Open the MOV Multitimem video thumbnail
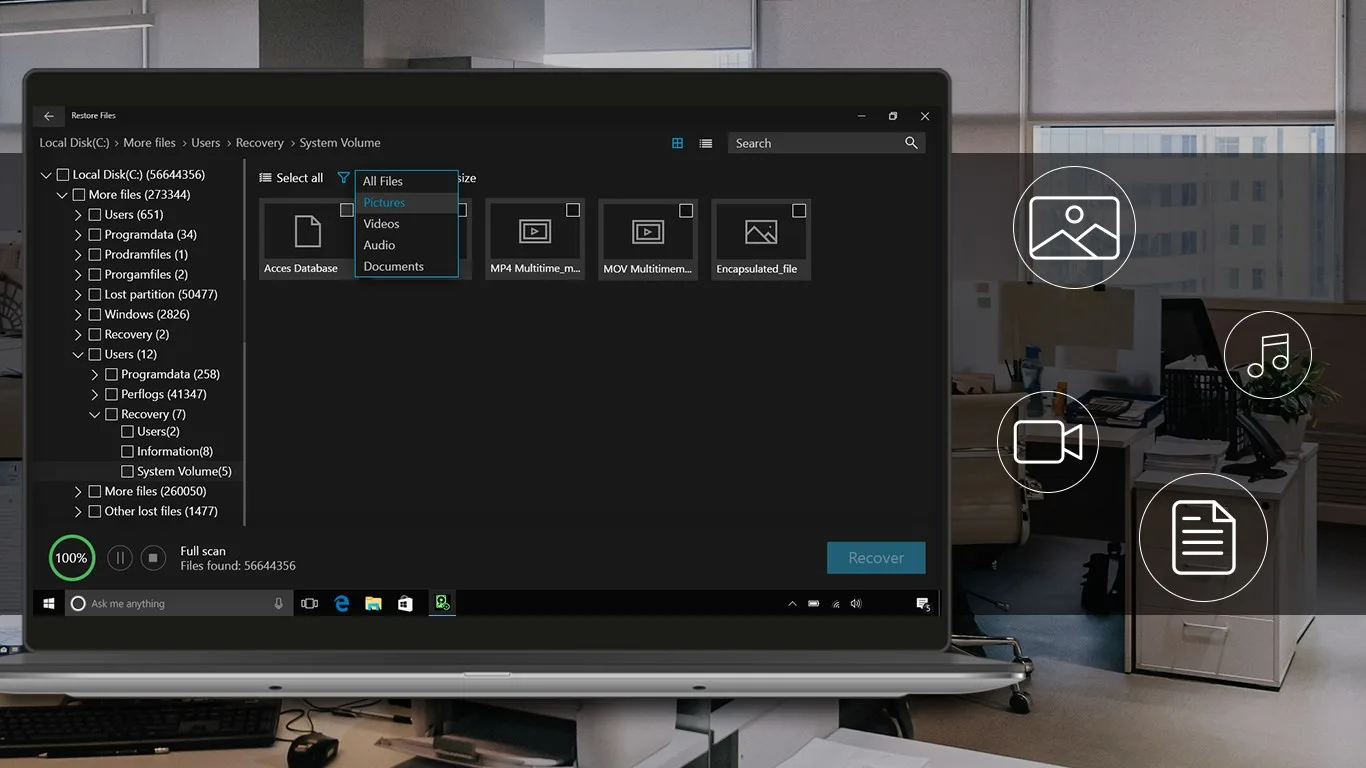This screenshot has height=768, width=1366. (x=648, y=239)
